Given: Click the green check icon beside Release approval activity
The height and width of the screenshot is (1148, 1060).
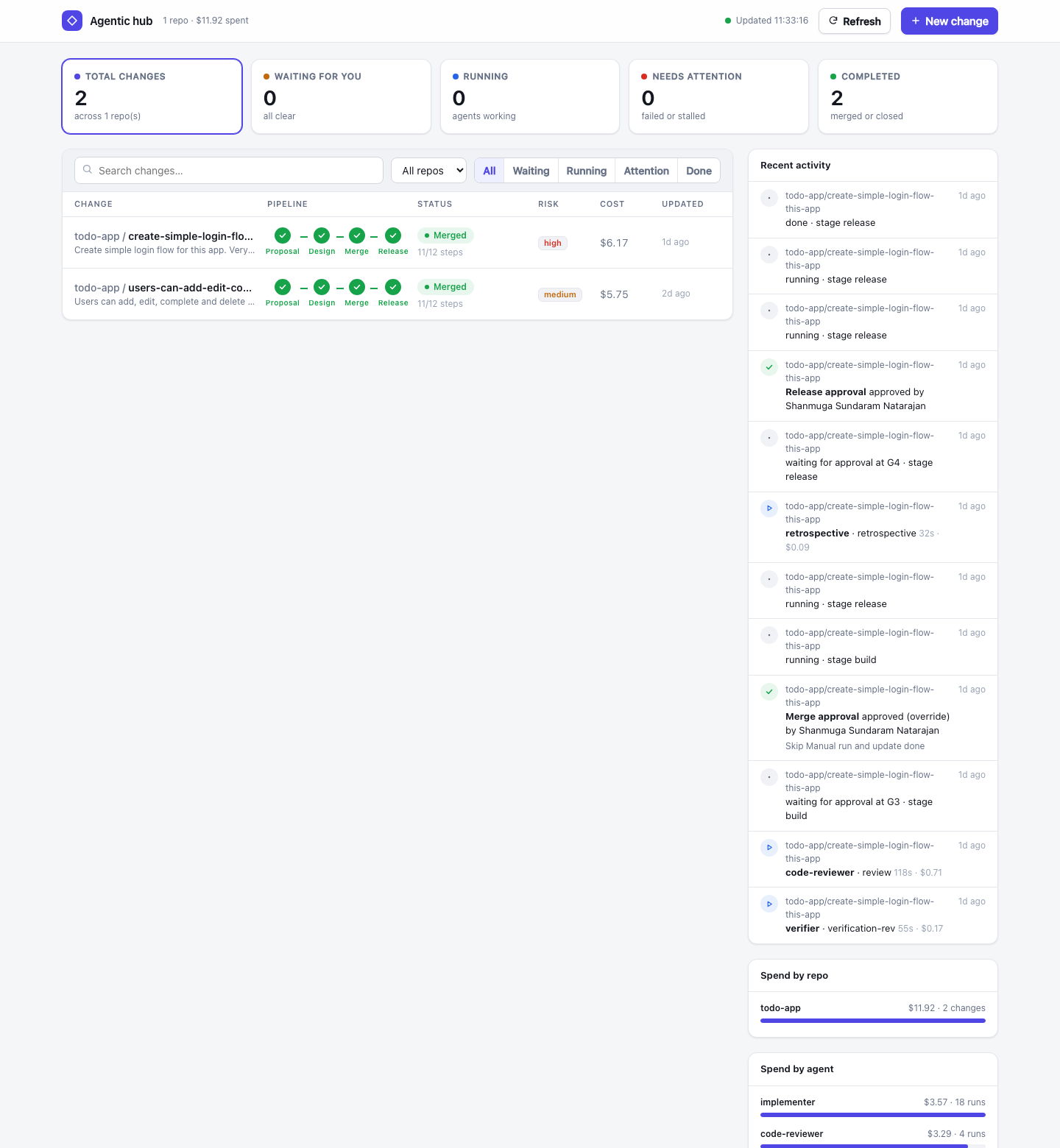Looking at the screenshot, I should coord(769,367).
